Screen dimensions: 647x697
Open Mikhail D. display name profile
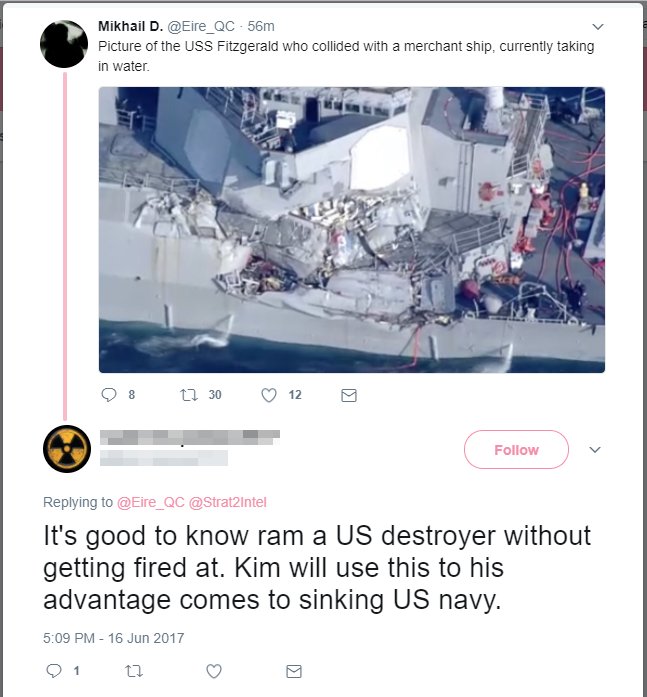[x=131, y=26]
